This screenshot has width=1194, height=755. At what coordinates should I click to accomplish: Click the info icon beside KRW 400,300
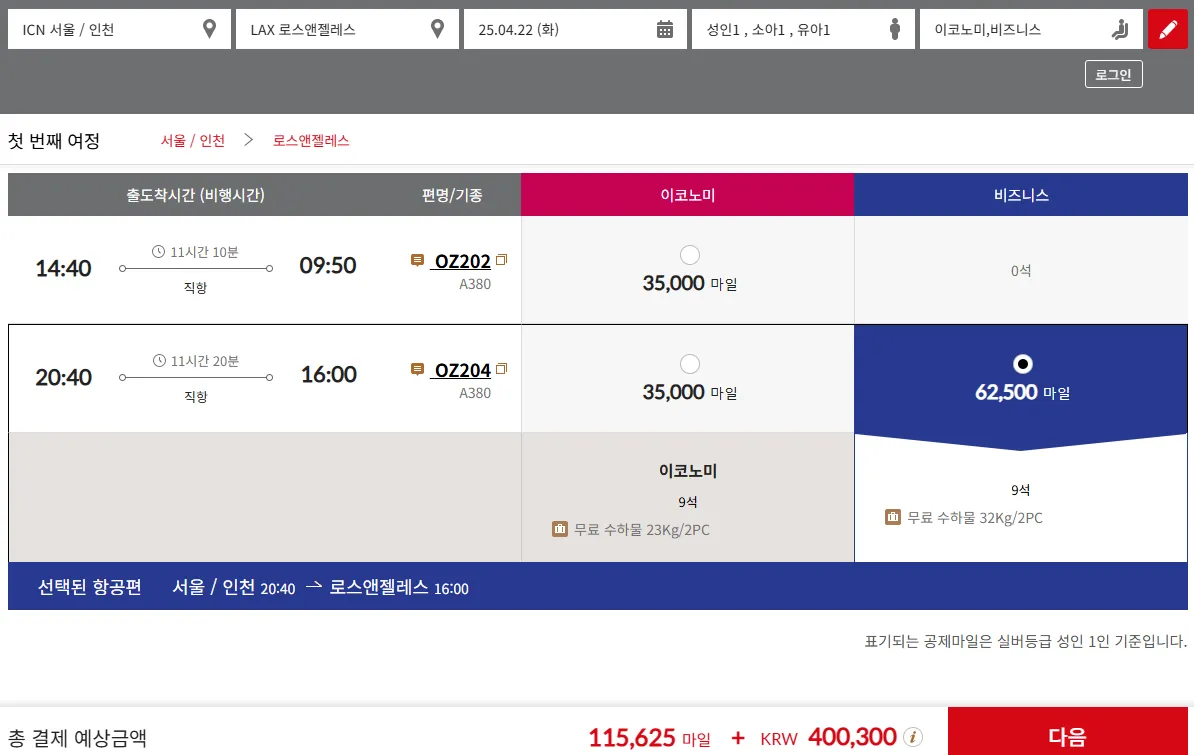coord(912,737)
